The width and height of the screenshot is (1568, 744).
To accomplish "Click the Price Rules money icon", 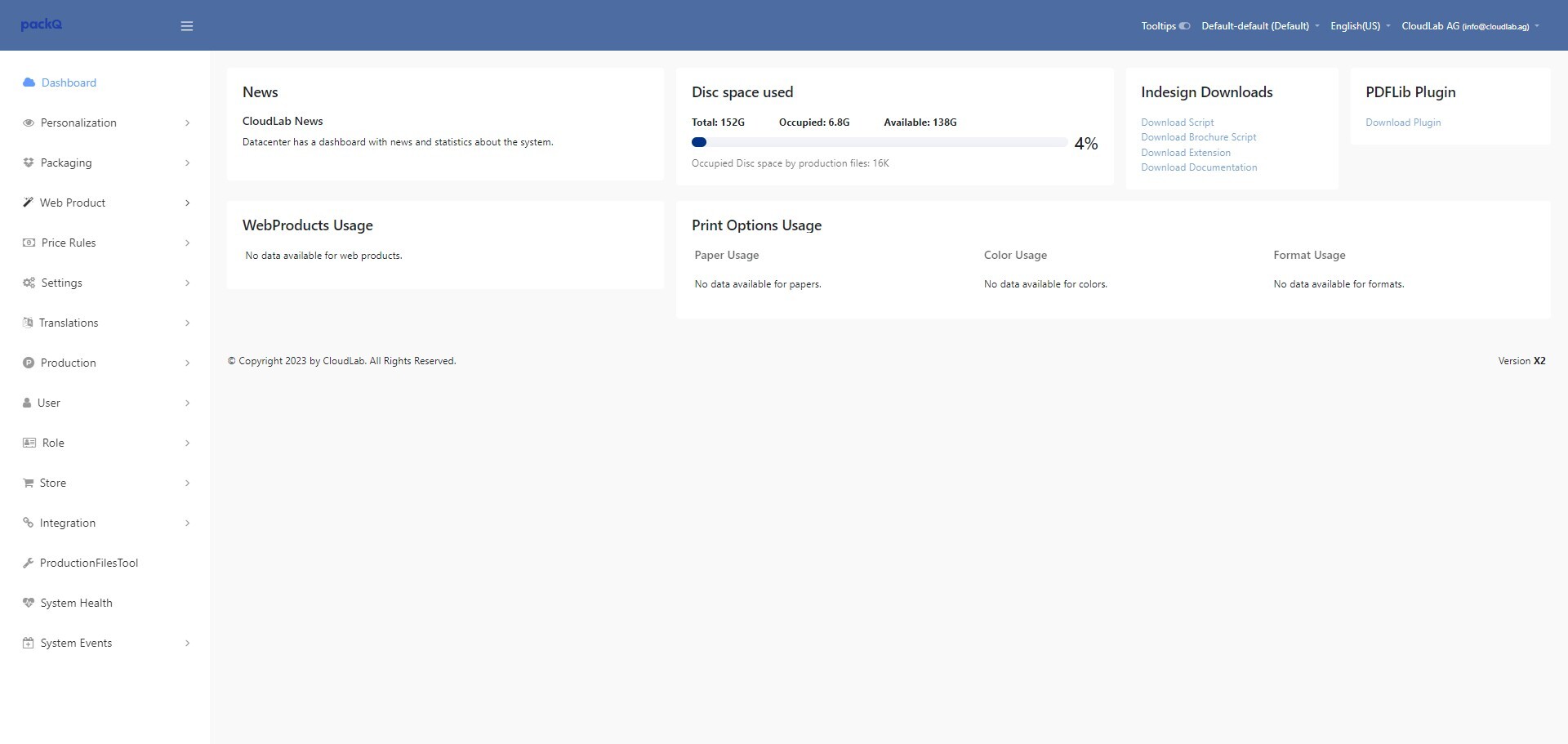I will tap(29, 243).
